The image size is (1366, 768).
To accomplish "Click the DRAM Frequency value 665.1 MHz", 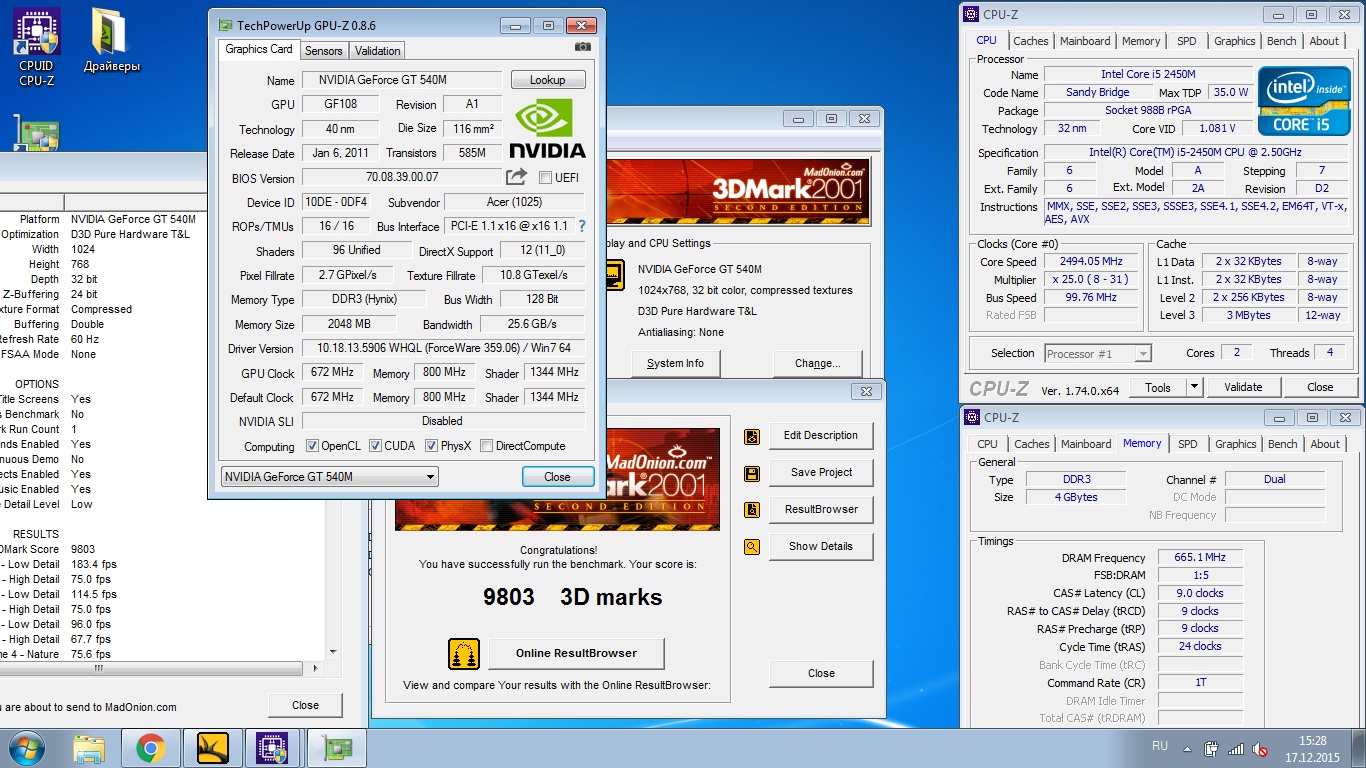I will (x=1200, y=558).
